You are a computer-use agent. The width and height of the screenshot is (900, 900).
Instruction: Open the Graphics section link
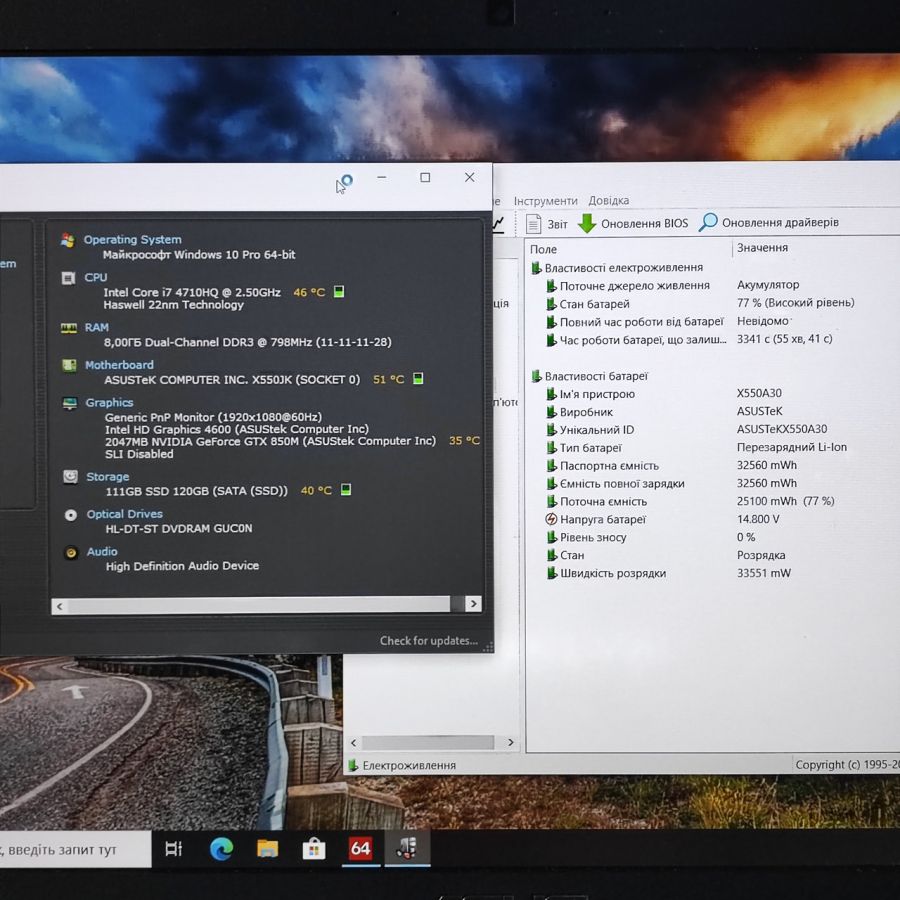109,403
